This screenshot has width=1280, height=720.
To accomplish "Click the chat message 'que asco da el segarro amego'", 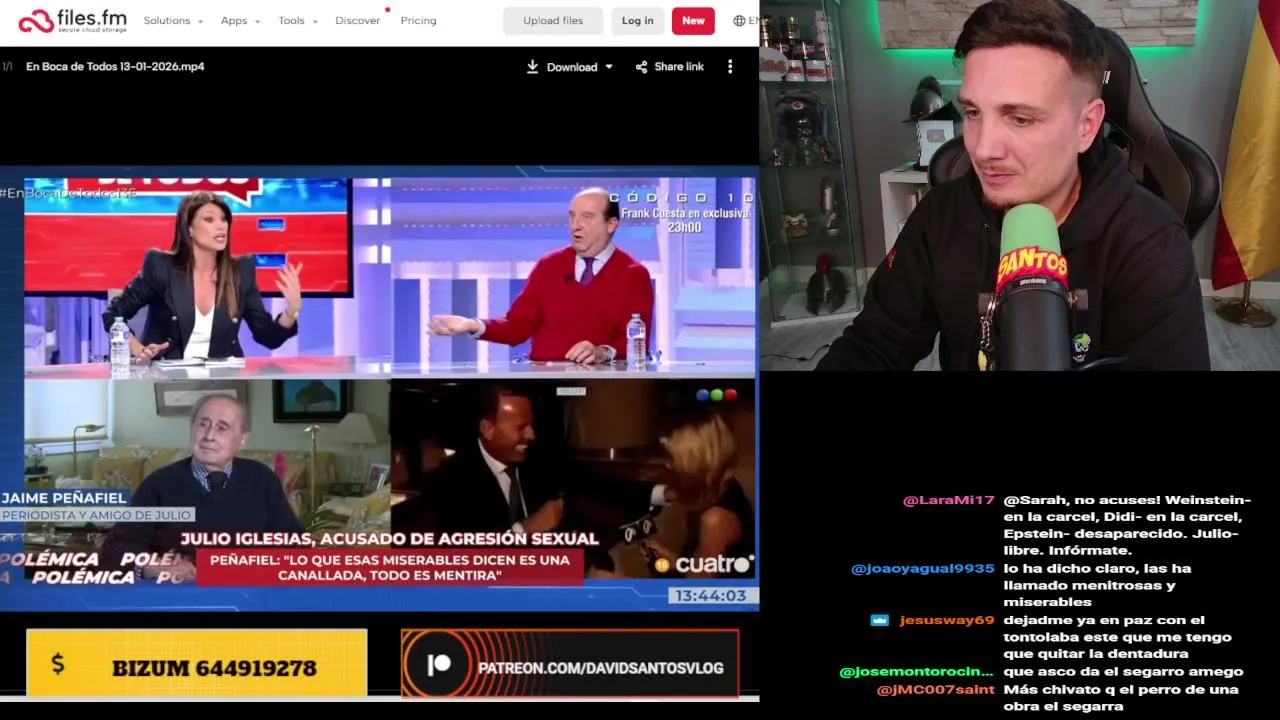I will click(1123, 672).
